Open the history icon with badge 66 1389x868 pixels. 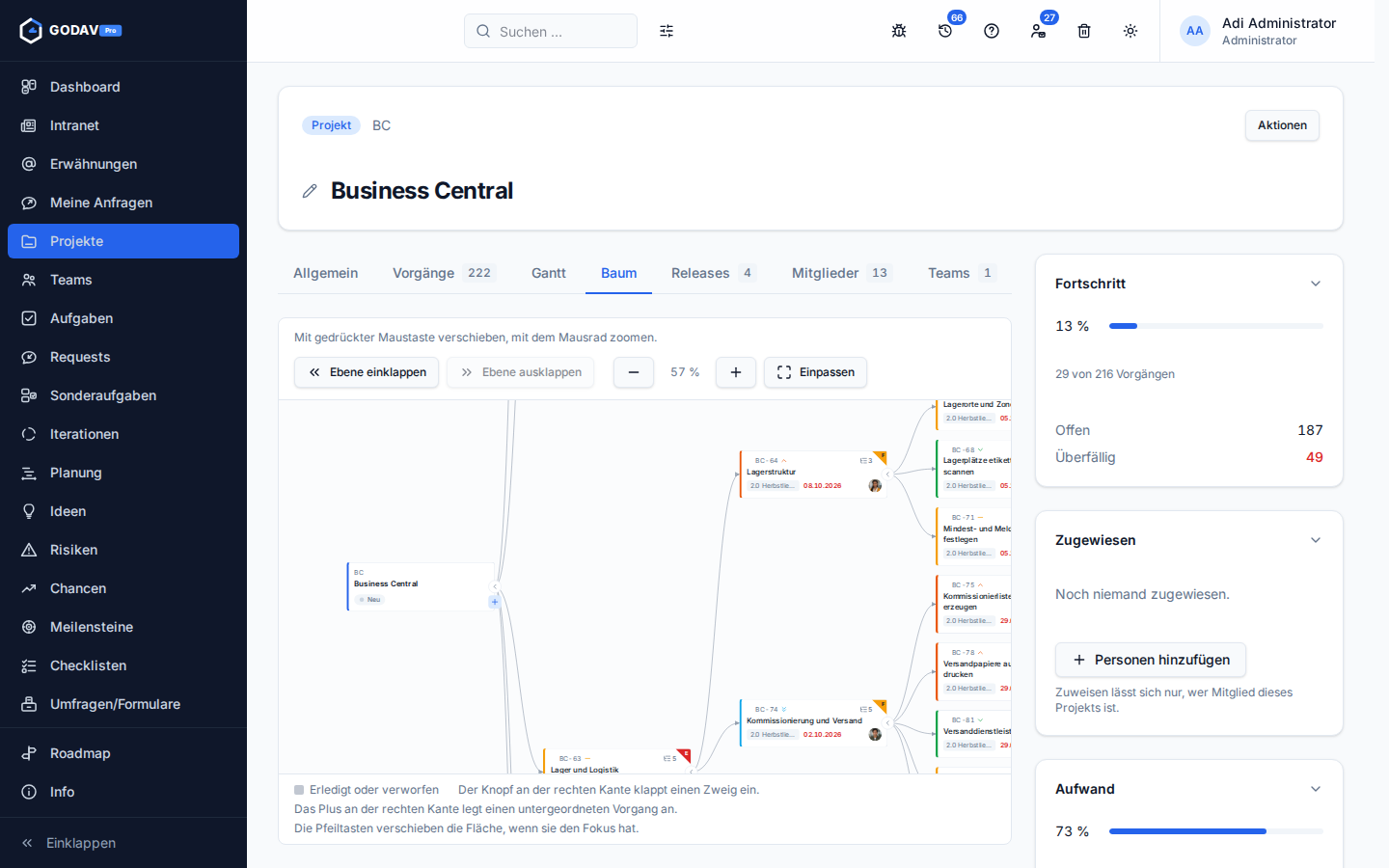(945, 31)
